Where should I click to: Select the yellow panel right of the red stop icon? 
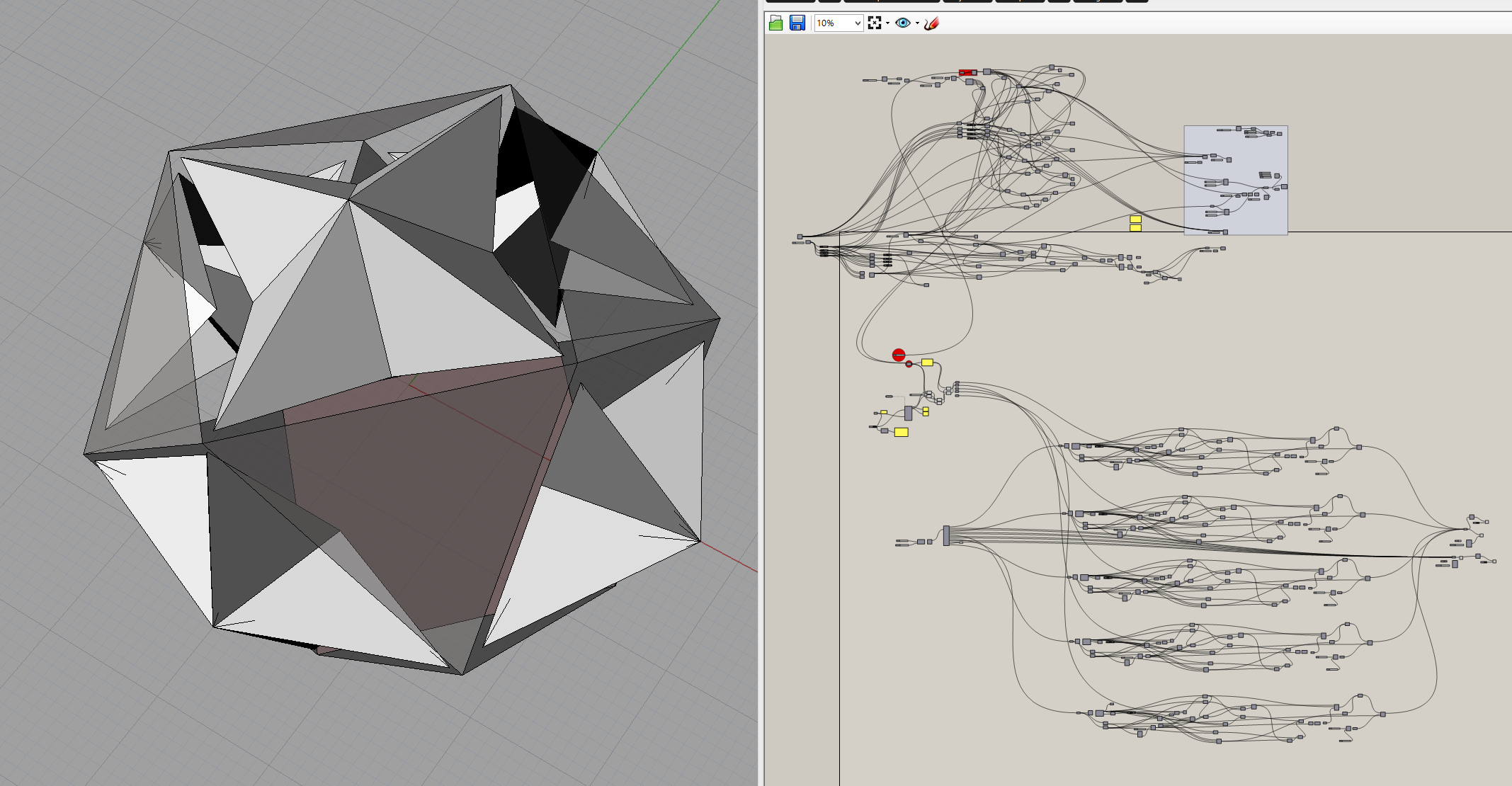point(927,363)
